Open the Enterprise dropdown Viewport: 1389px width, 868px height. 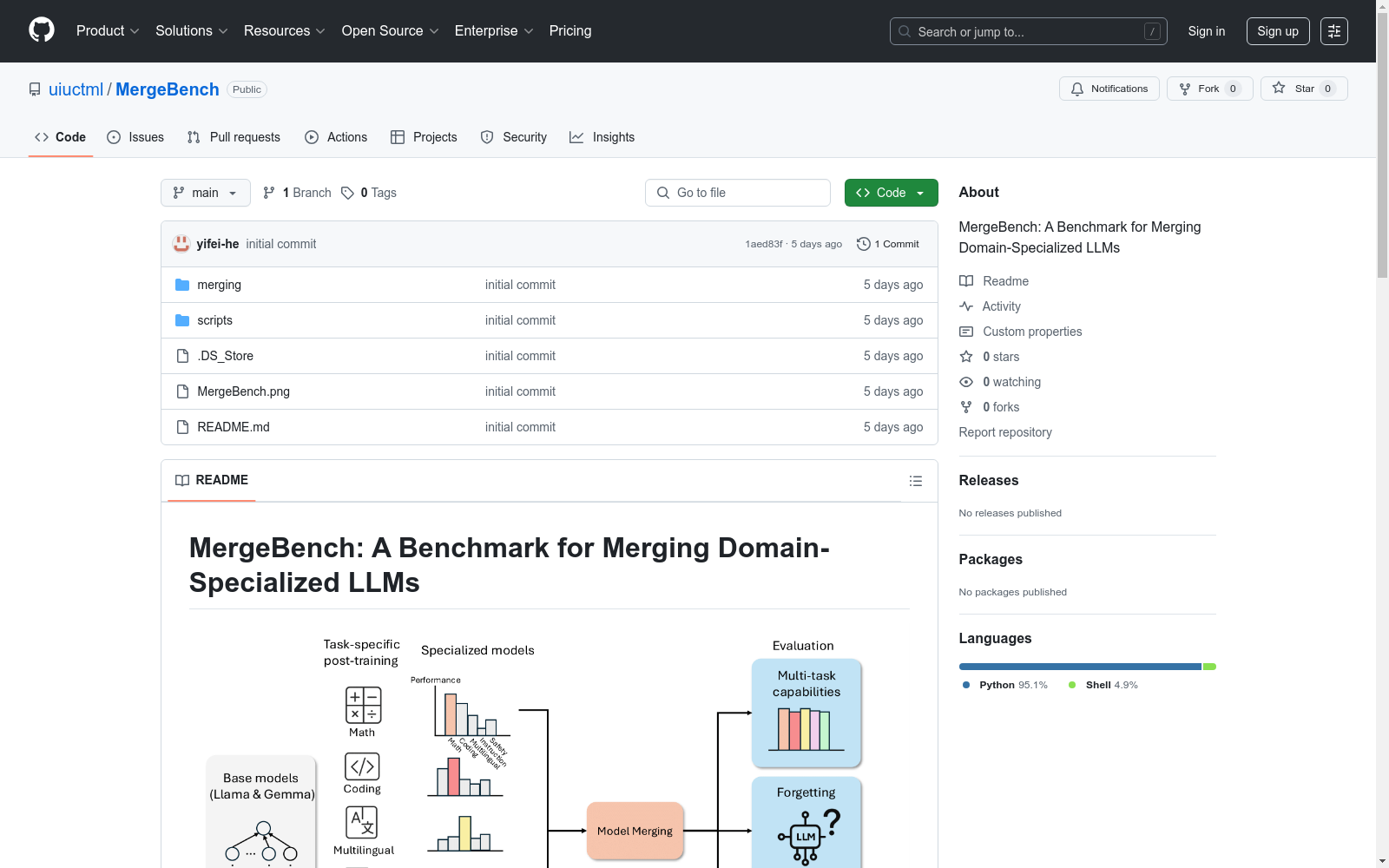coord(494,31)
